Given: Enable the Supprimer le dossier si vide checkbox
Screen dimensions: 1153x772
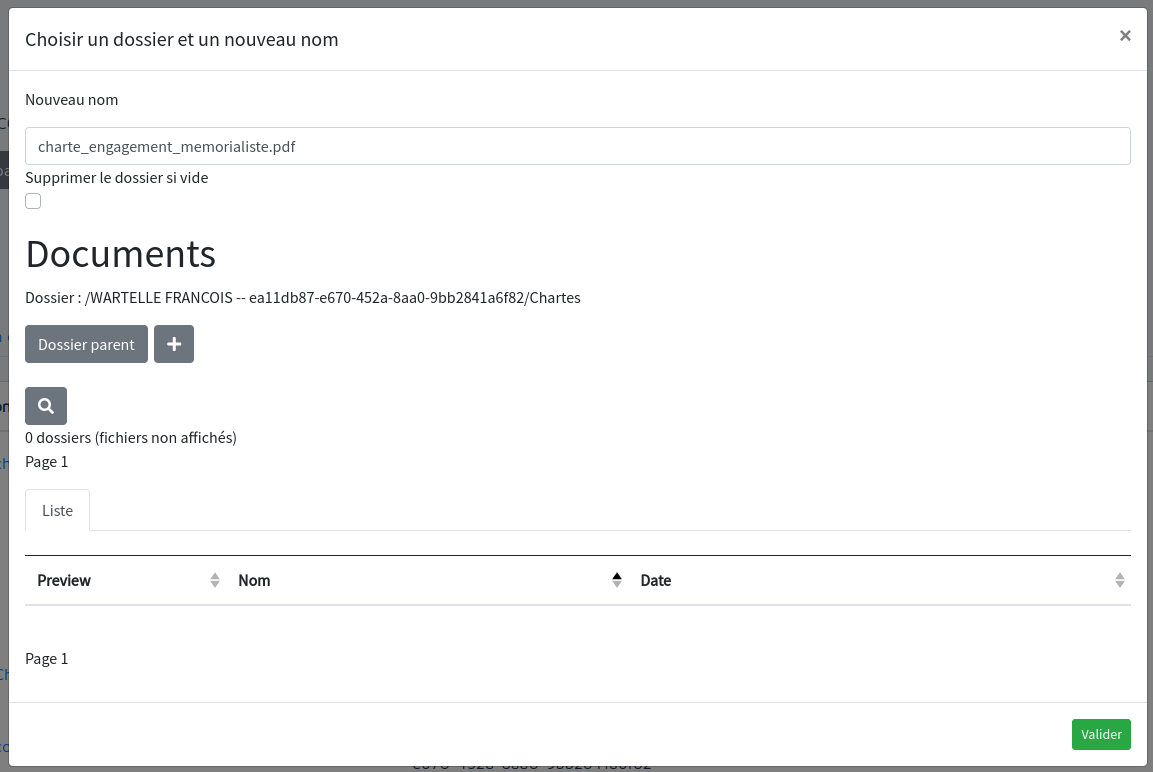Looking at the screenshot, I should [33, 201].
